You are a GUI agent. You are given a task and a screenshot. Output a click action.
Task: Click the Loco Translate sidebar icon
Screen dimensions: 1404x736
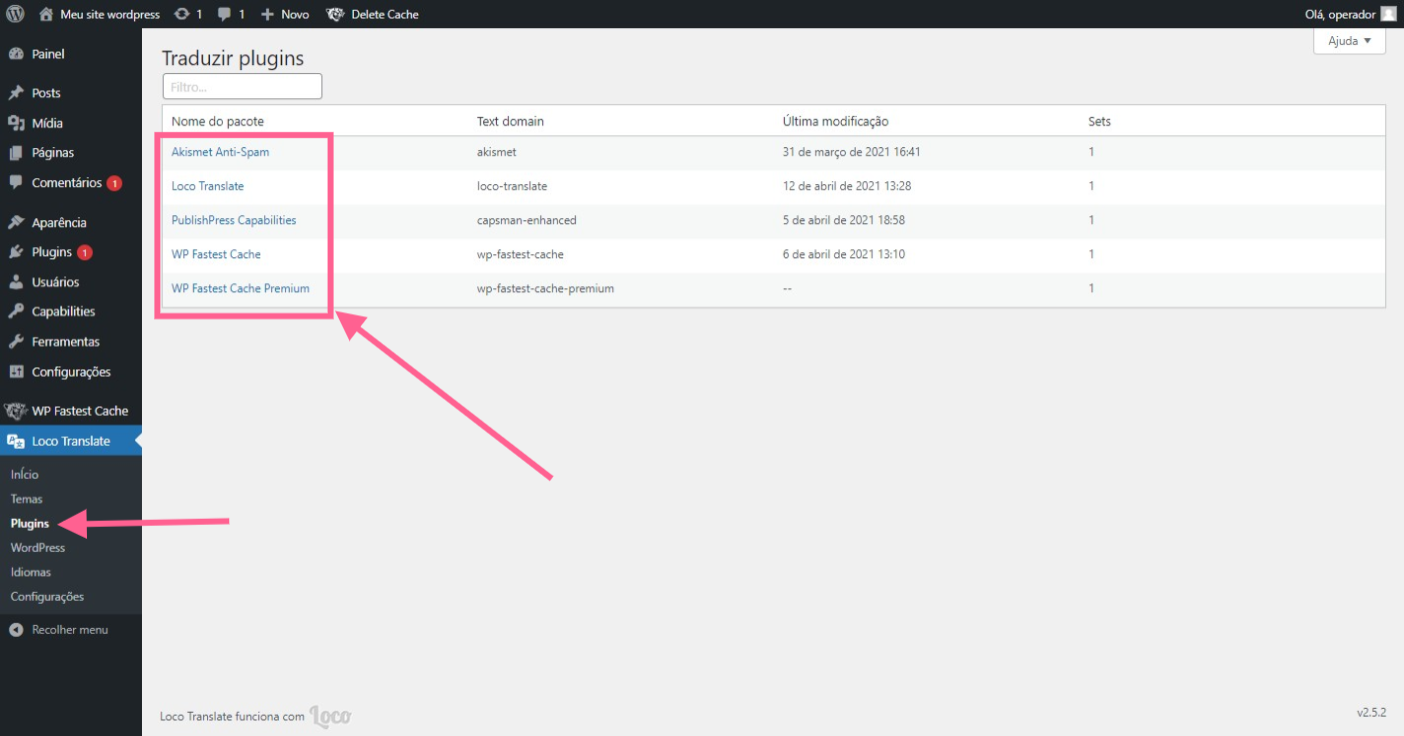[16, 441]
